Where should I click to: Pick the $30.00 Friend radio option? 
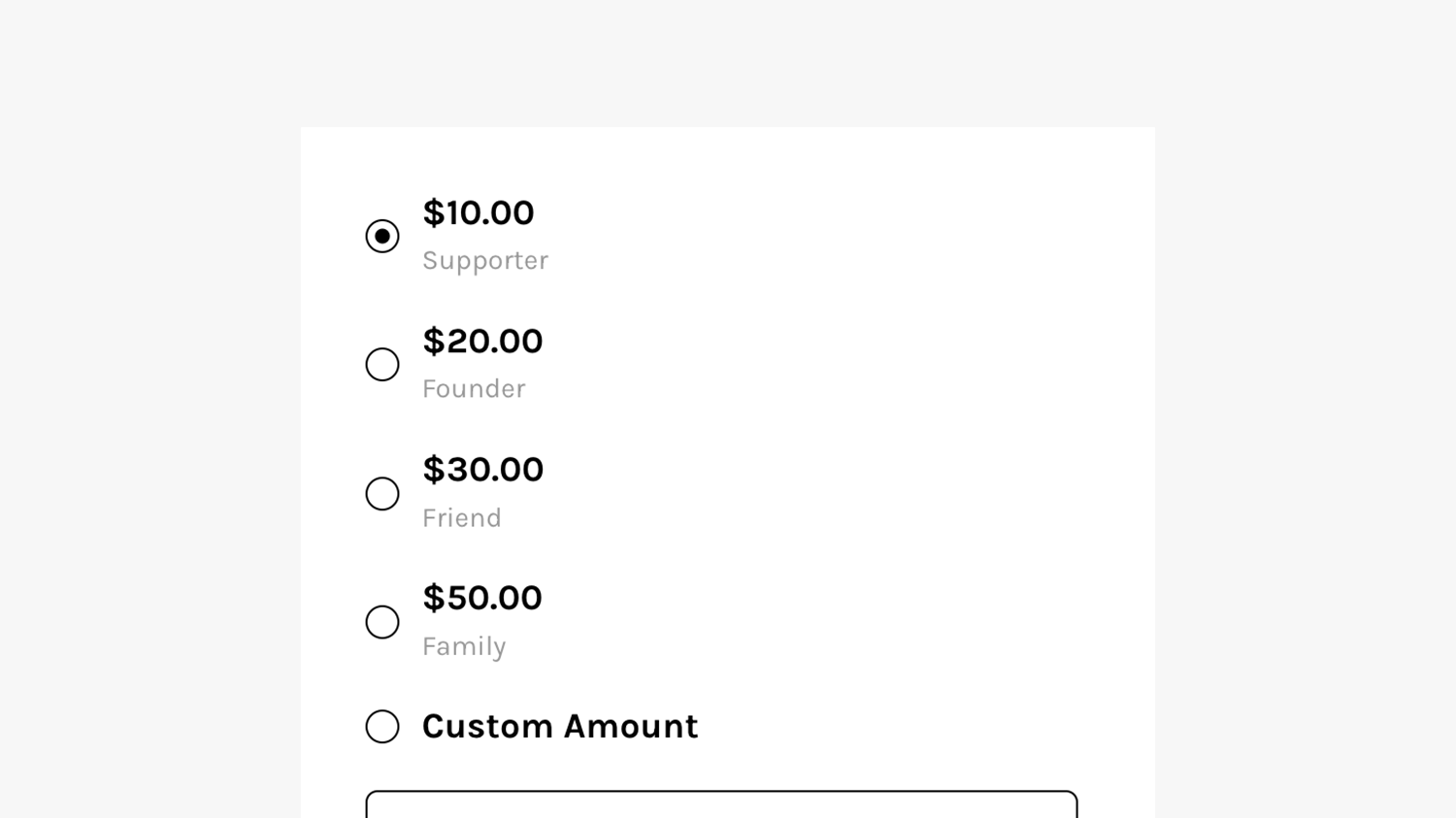pos(382,494)
